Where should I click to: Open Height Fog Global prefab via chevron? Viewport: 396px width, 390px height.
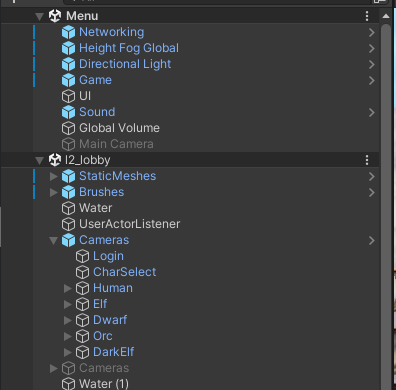click(372, 48)
